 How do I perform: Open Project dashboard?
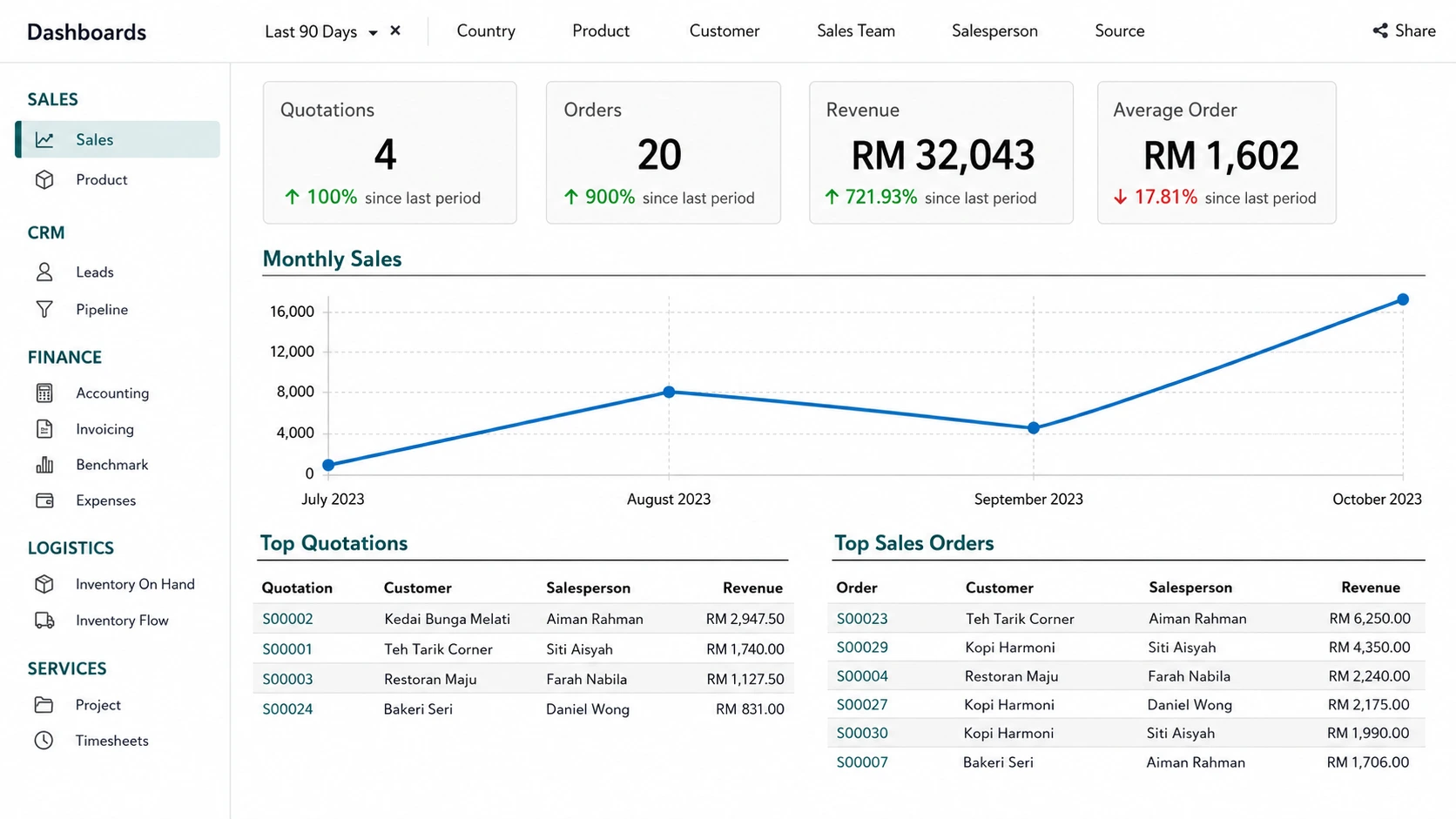98,705
